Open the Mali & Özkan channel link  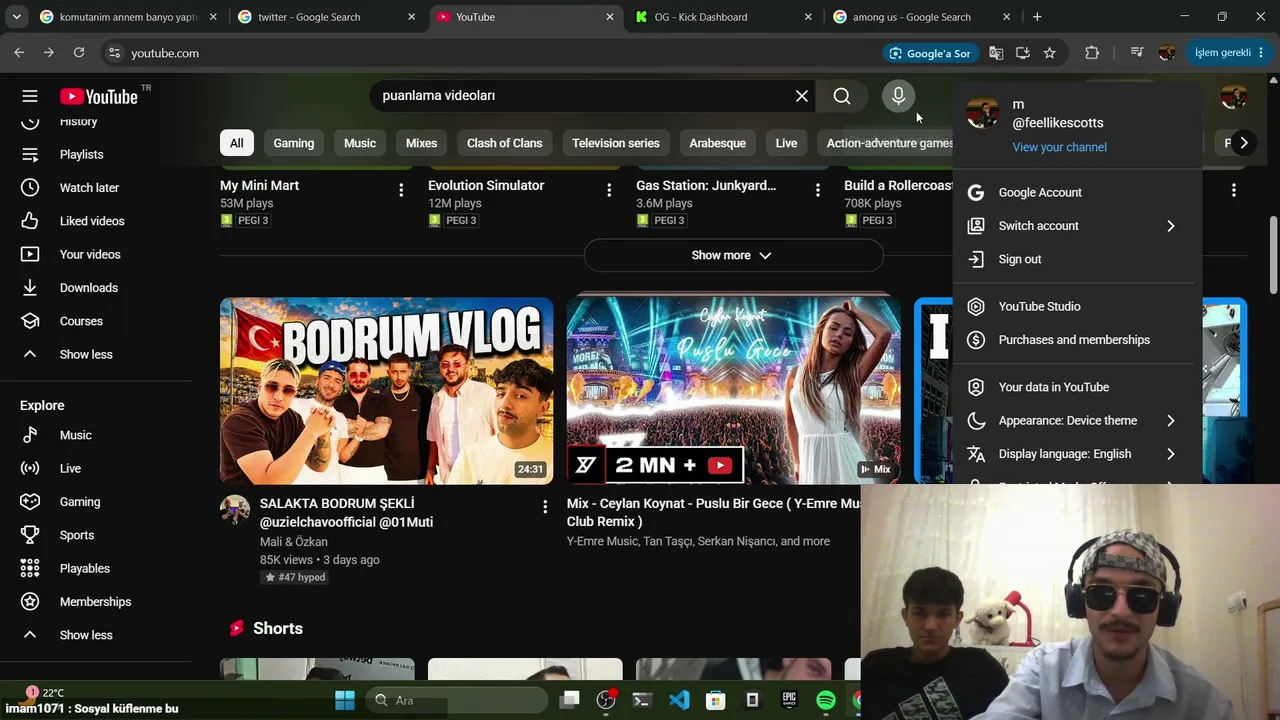click(x=294, y=542)
